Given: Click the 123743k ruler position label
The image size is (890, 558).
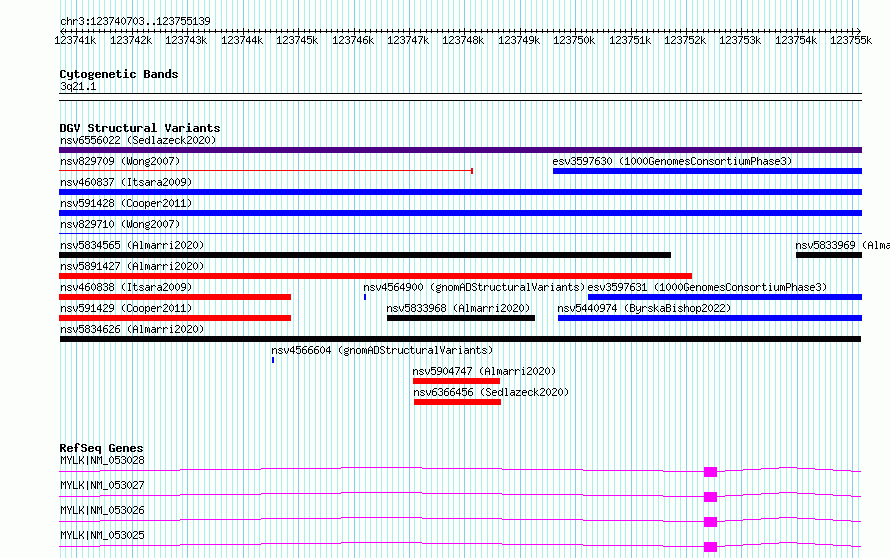Looking at the screenshot, I should 186,40.
